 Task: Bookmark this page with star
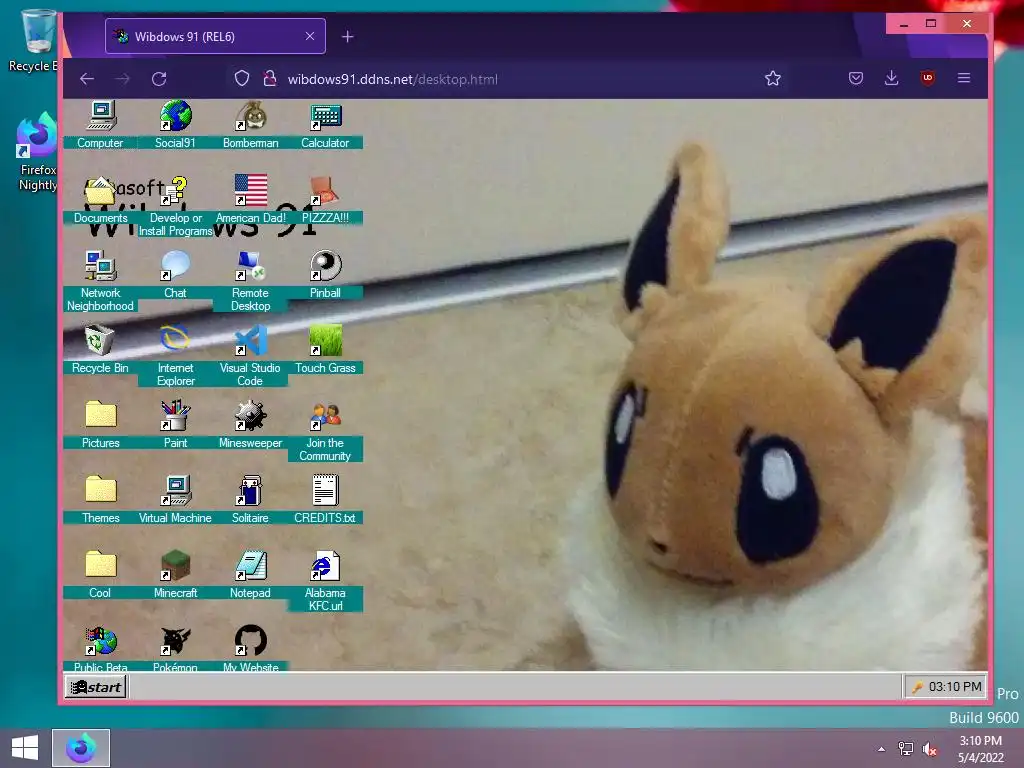point(773,79)
